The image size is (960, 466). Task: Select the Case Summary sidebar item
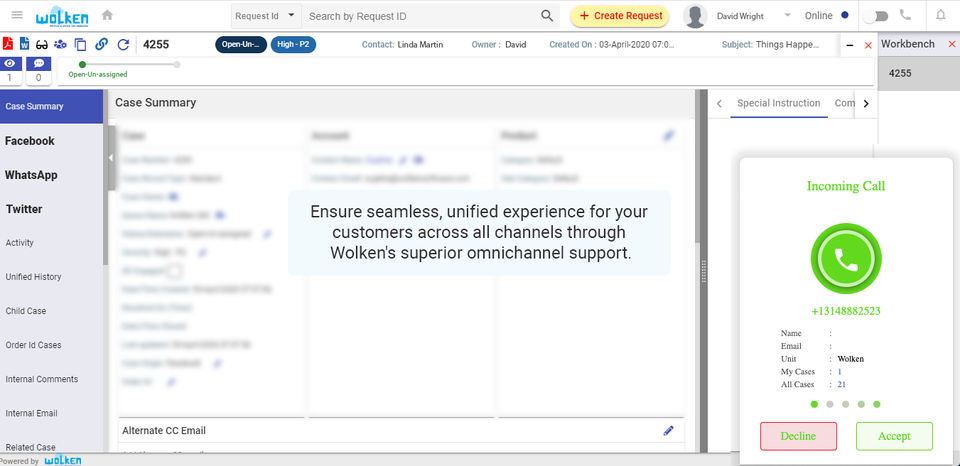click(51, 107)
